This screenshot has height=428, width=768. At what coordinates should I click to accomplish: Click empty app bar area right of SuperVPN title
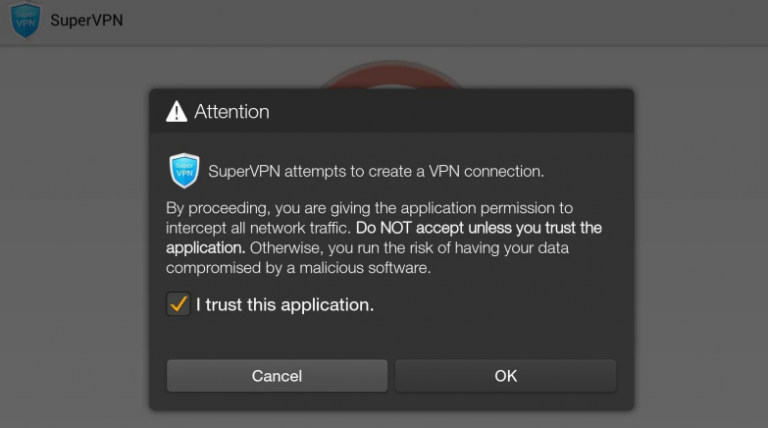point(441,22)
